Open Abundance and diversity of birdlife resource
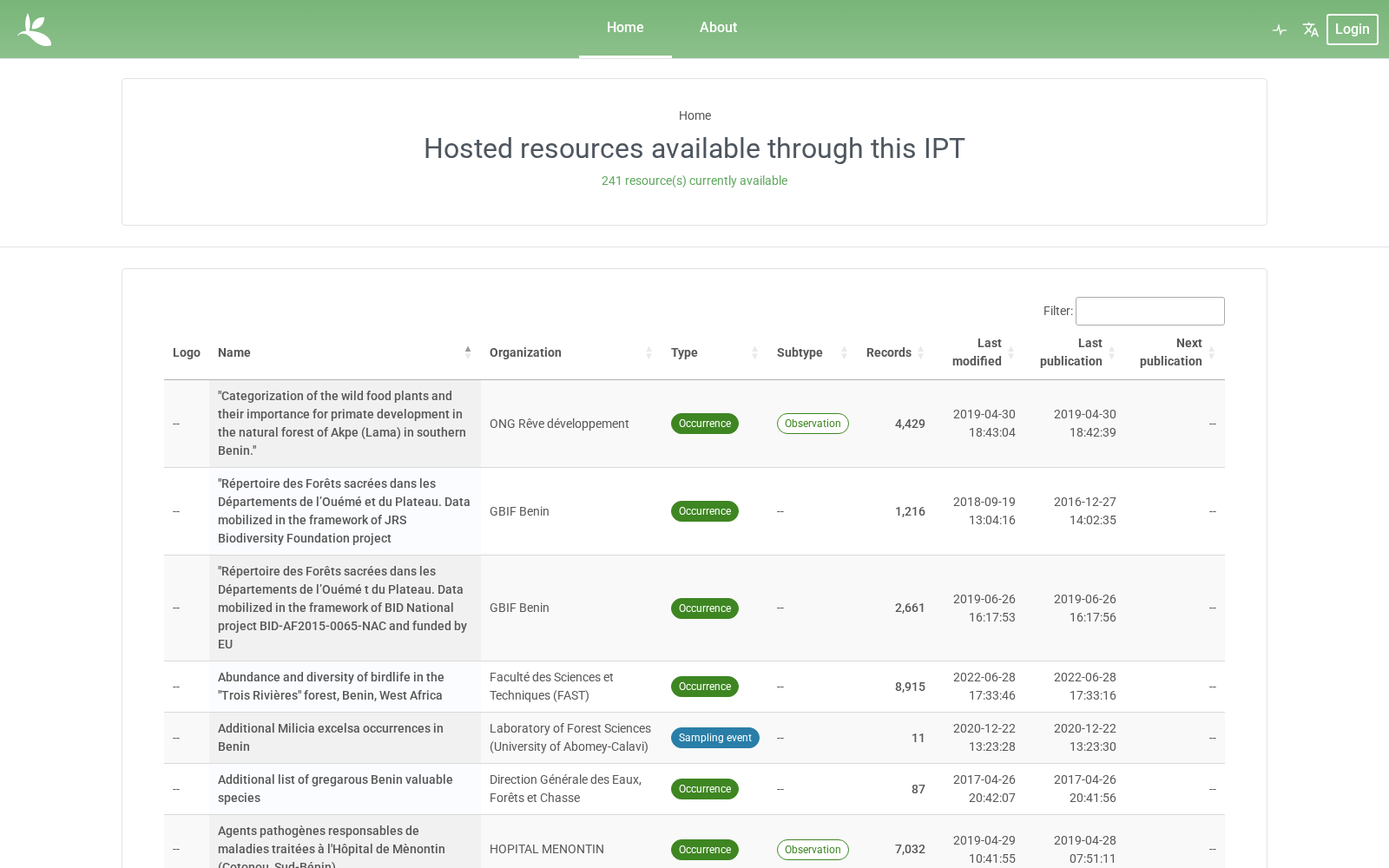Viewport: 1389px width, 868px height. click(x=331, y=687)
